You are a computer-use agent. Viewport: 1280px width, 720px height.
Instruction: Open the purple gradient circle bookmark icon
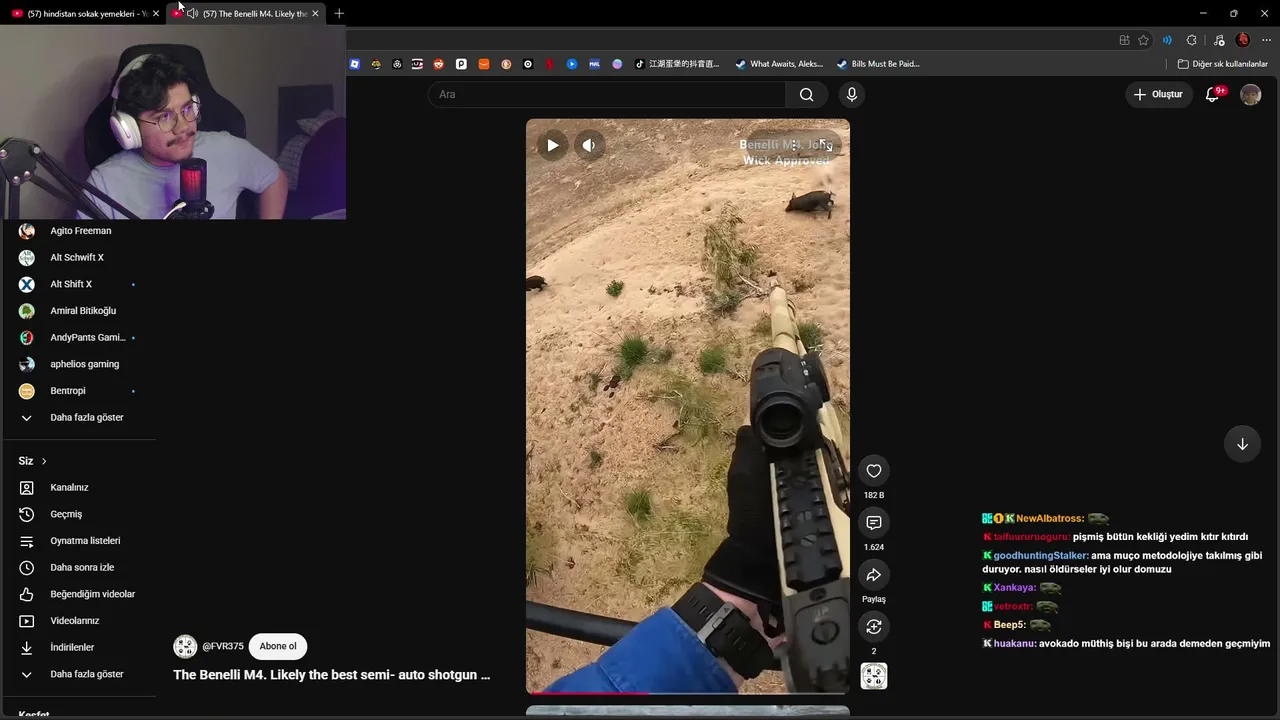617,64
